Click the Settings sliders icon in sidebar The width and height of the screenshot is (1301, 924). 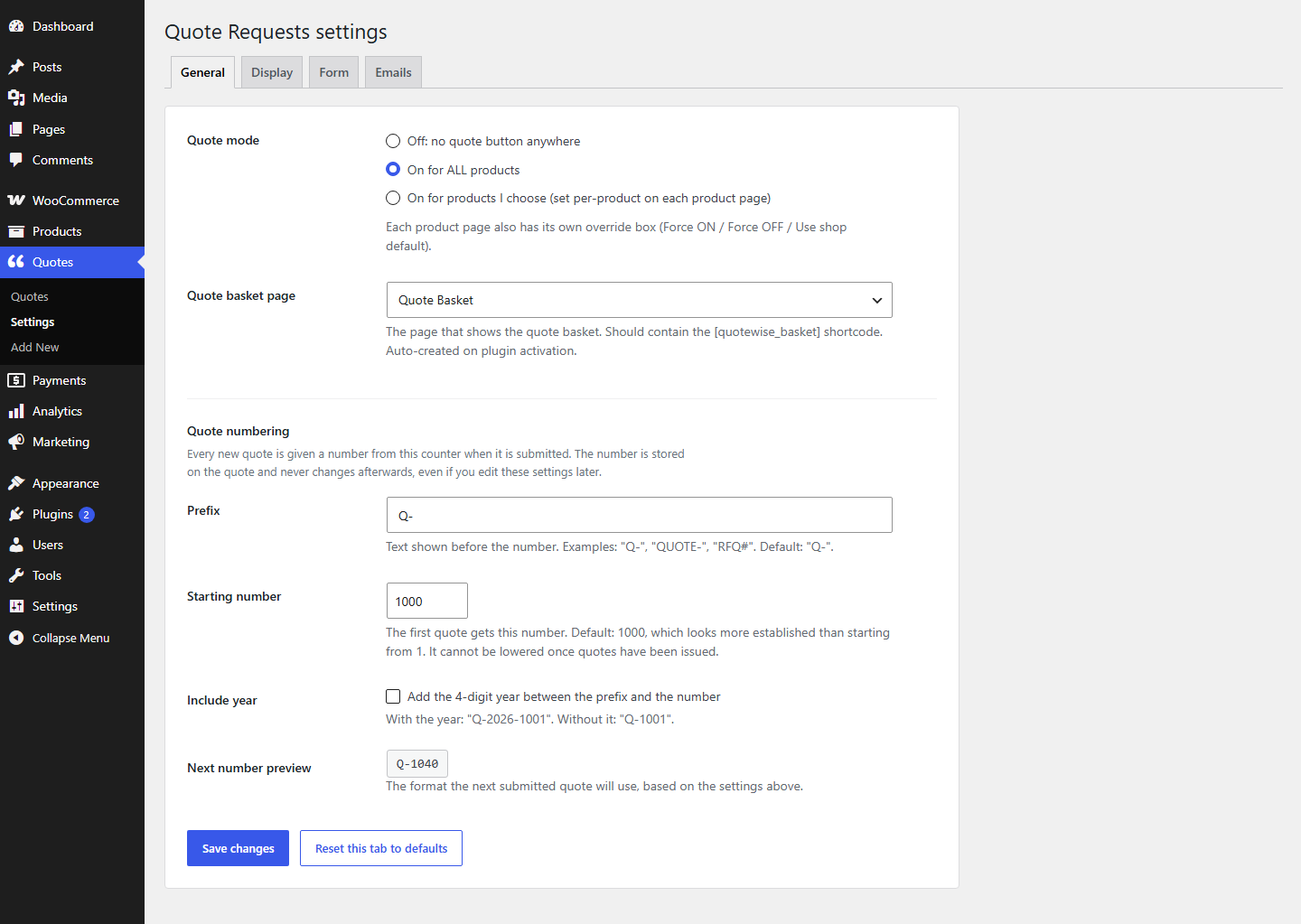tap(16, 606)
